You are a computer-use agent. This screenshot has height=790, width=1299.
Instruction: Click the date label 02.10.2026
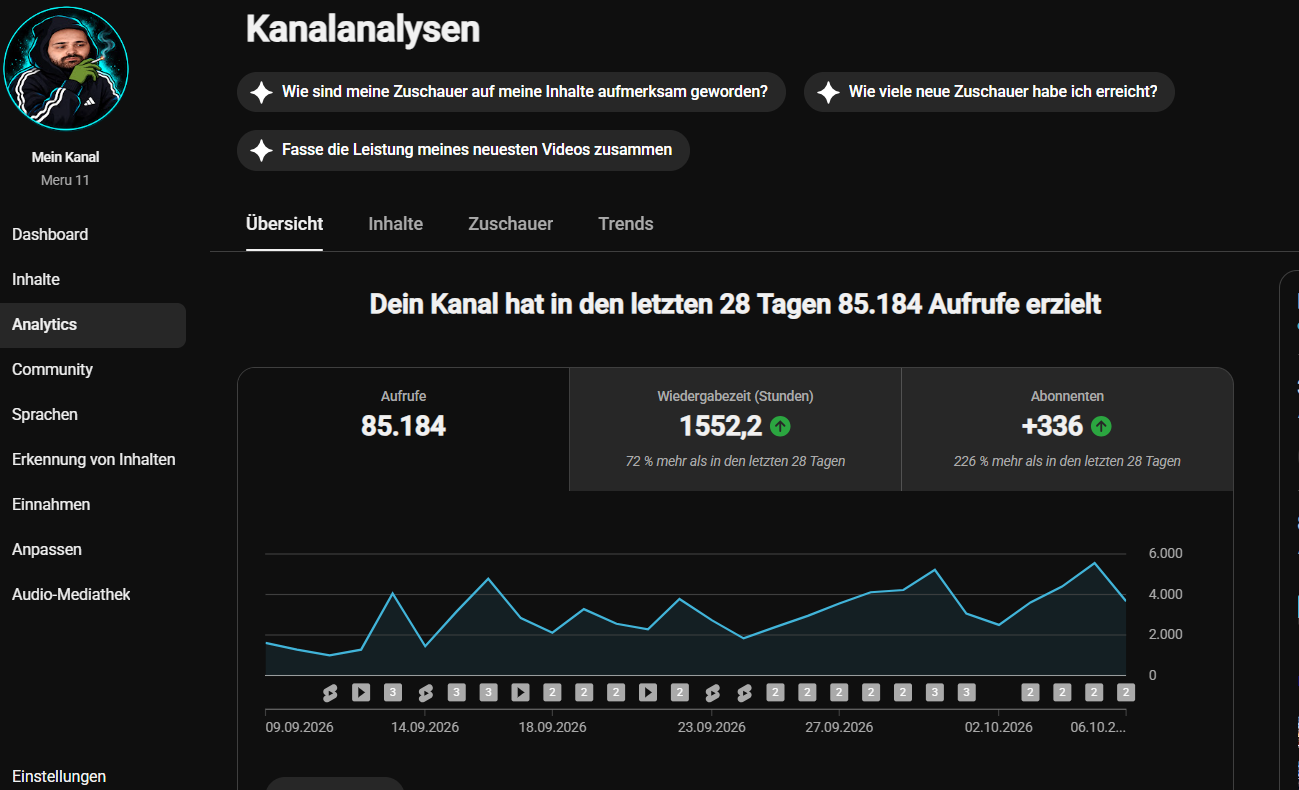point(998,727)
